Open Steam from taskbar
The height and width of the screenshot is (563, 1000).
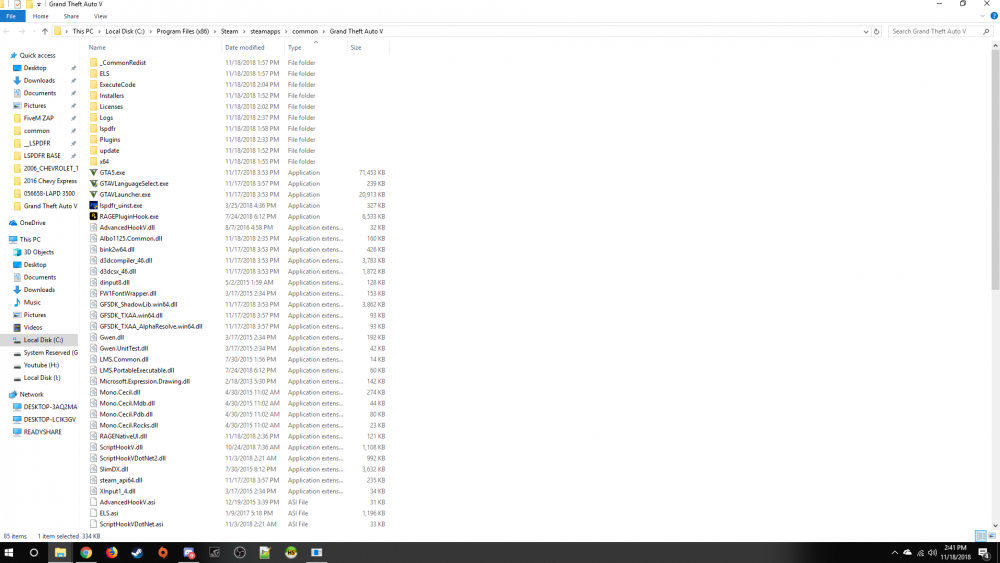[137, 553]
